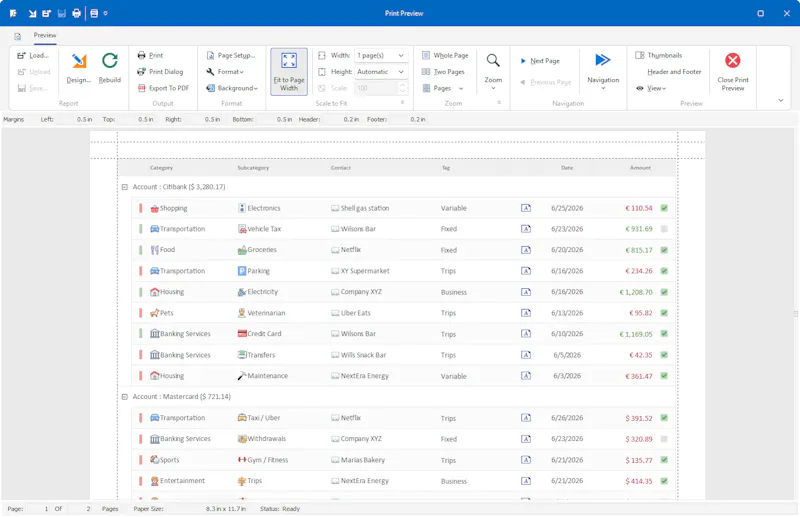Viewport: 800px width, 517px height.
Task: Click Scale to Fit dialog launcher
Action: pos(403,103)
